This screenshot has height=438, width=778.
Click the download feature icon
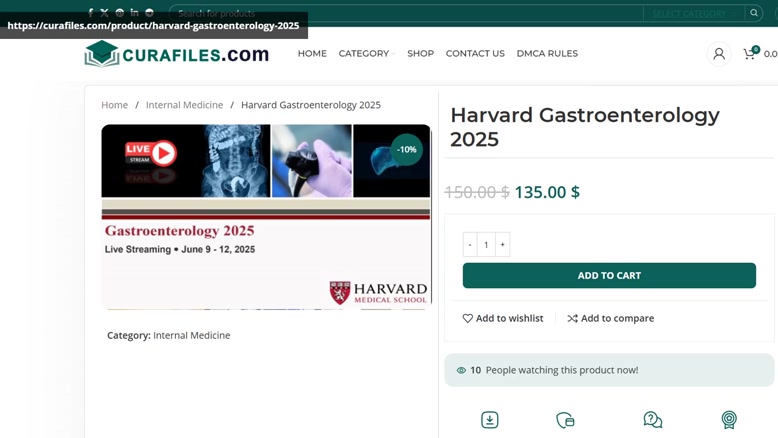pos(490,420)
